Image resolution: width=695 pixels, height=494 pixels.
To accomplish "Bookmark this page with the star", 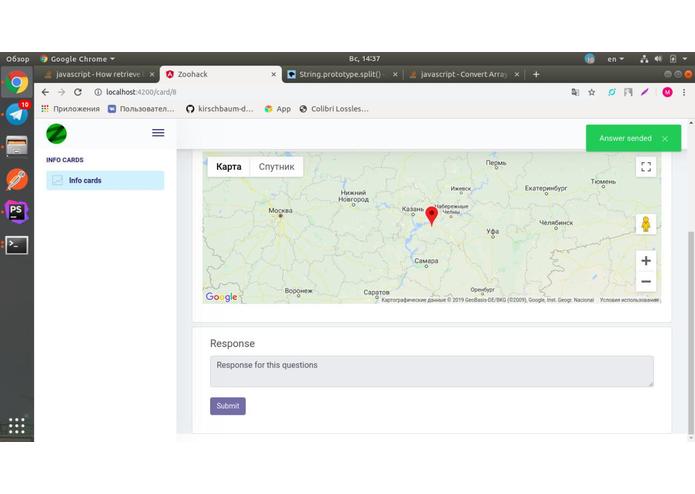I will point(592,92).
